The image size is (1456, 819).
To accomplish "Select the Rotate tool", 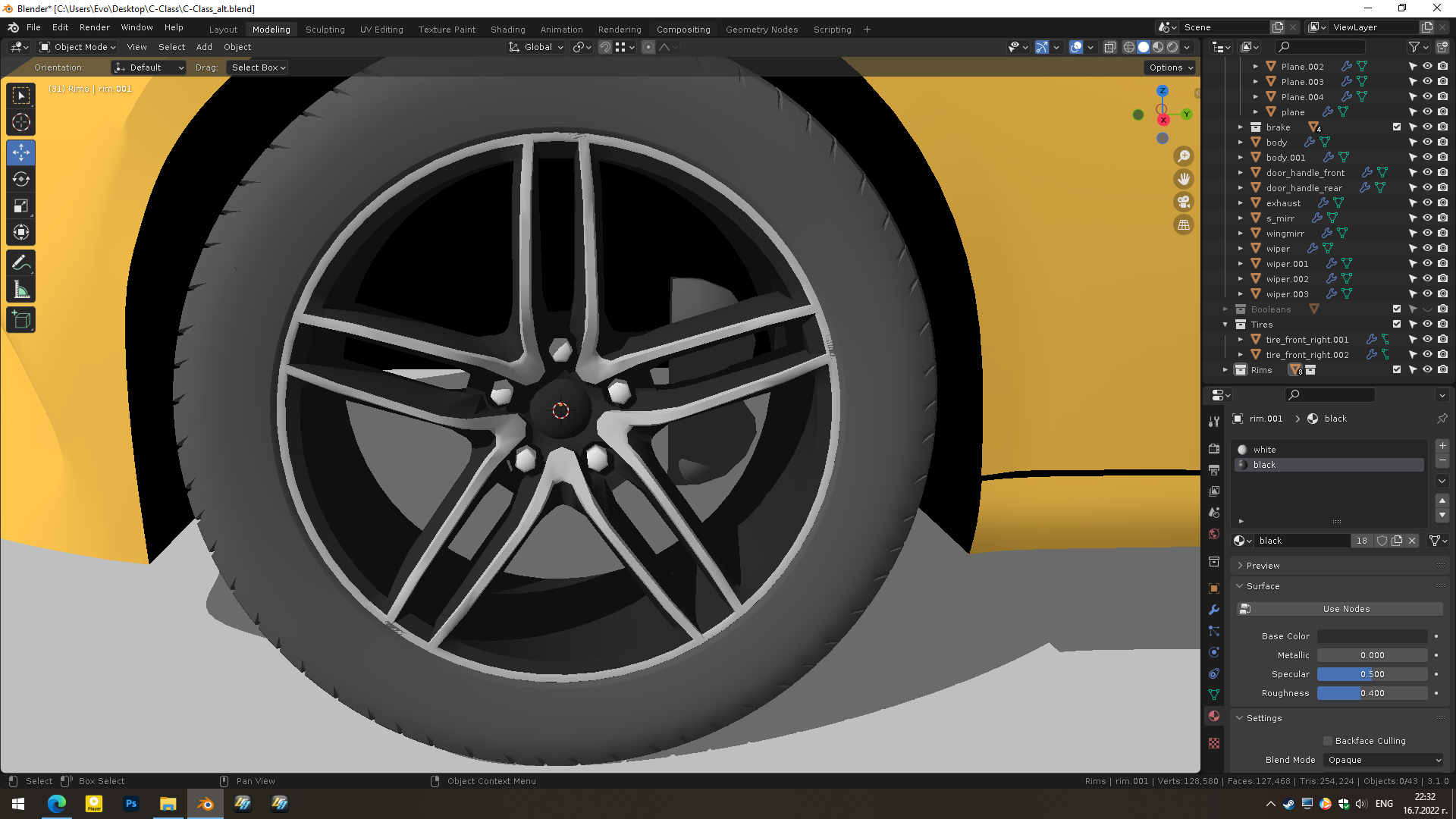I will [x=21, y=180].
